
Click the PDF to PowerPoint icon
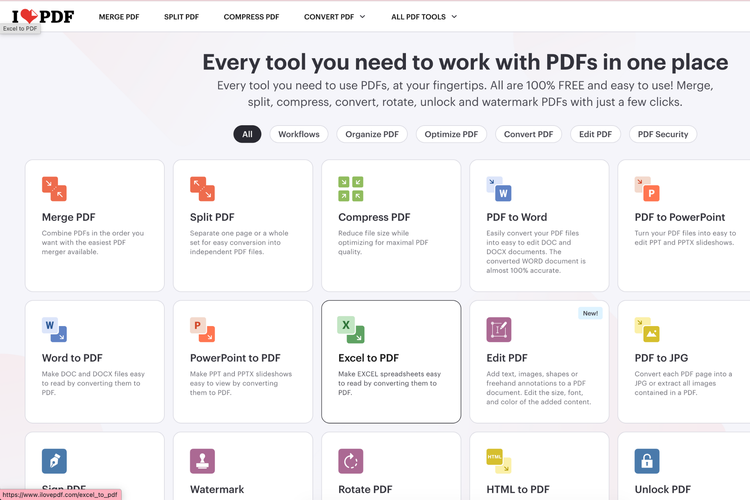pos(647,189)
